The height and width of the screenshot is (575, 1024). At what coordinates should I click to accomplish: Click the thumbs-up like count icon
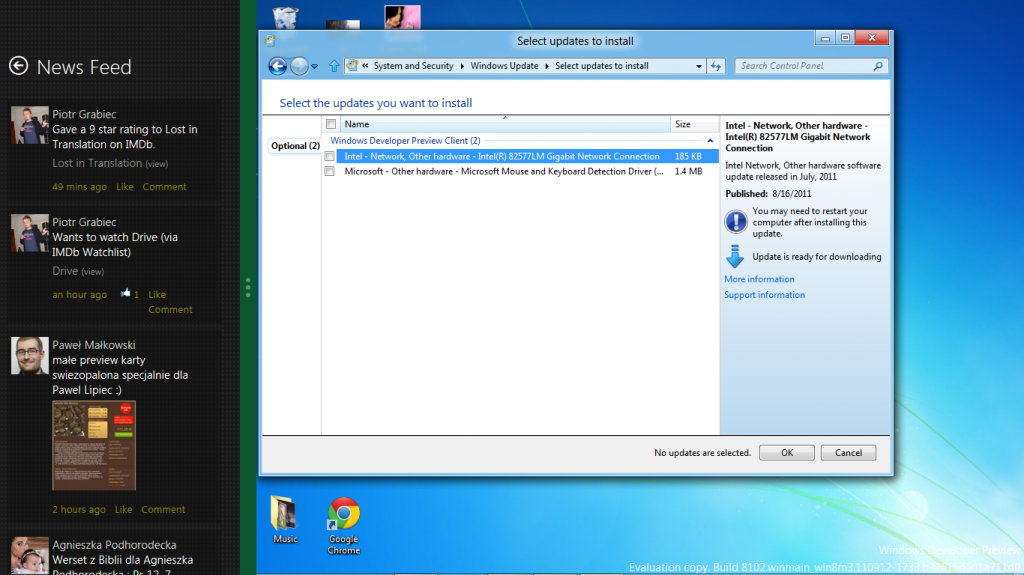[x=125, y=293]
